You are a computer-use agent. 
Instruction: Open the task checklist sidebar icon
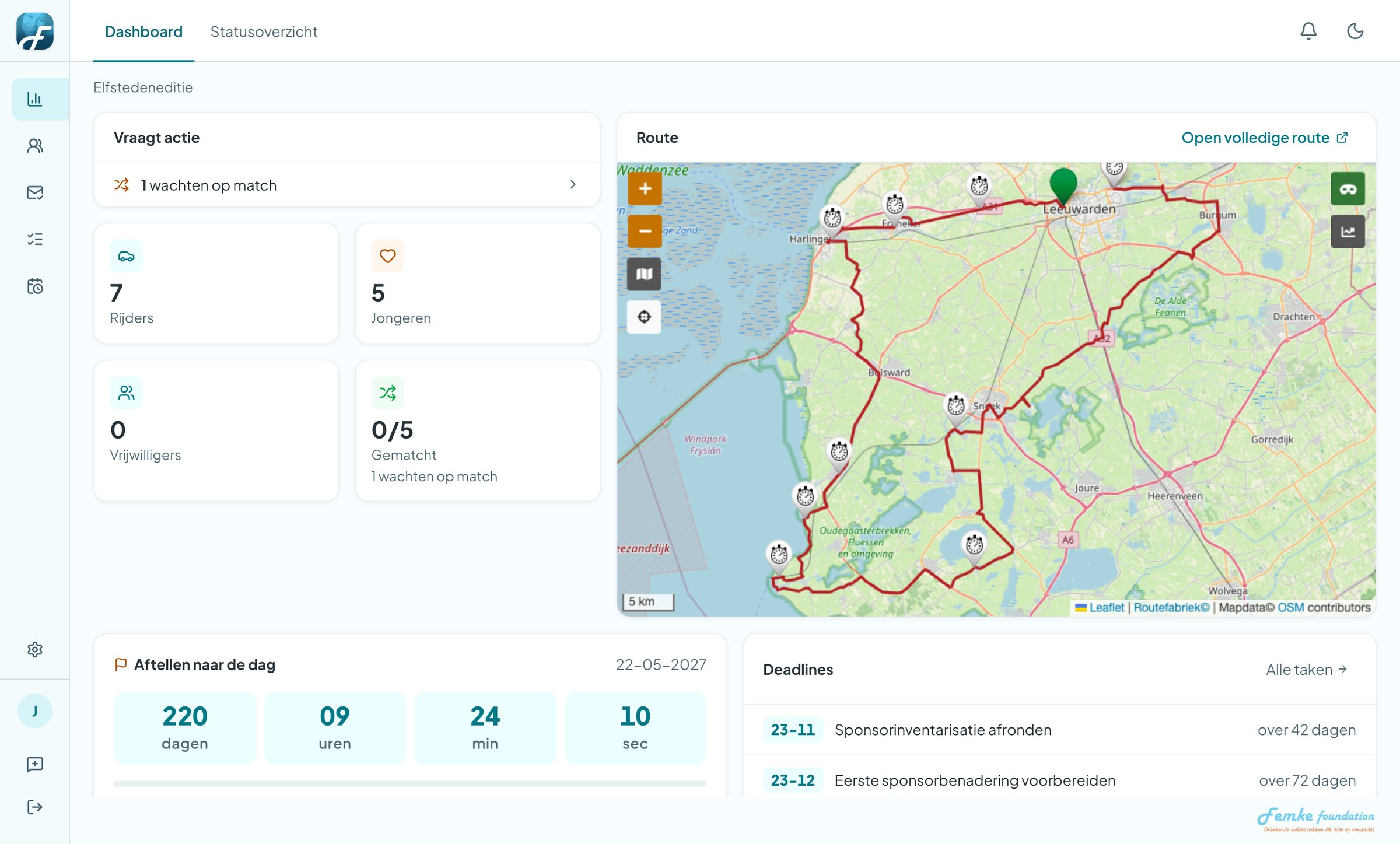click(x=35, y=239)
